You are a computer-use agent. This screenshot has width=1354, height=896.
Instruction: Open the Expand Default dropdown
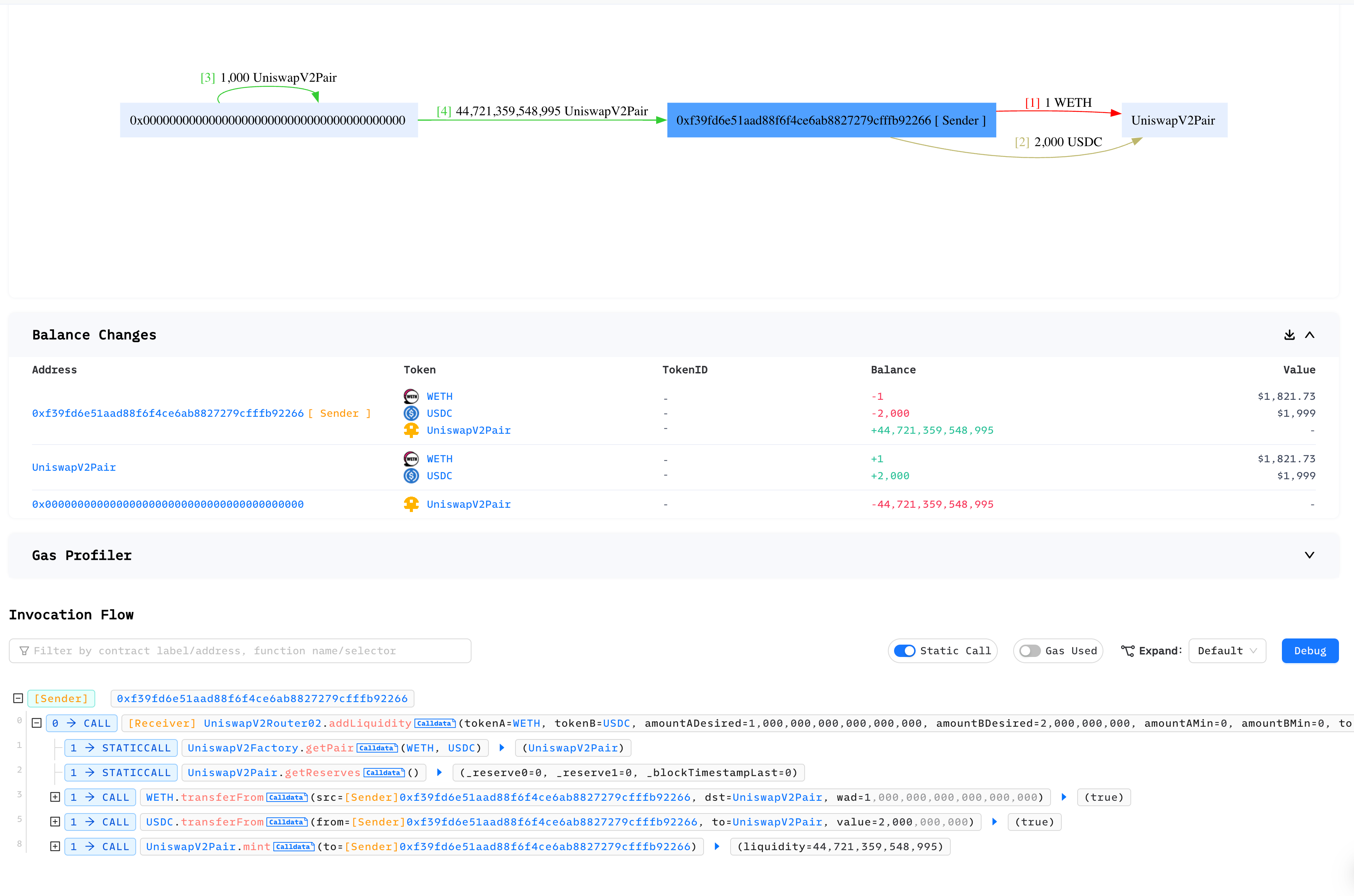point(1227,650)
